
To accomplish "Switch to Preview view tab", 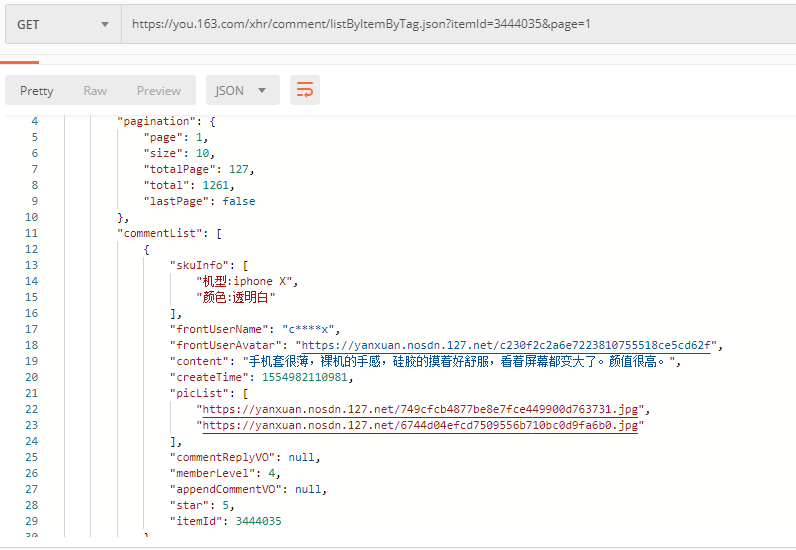I will tap(159, 90).
